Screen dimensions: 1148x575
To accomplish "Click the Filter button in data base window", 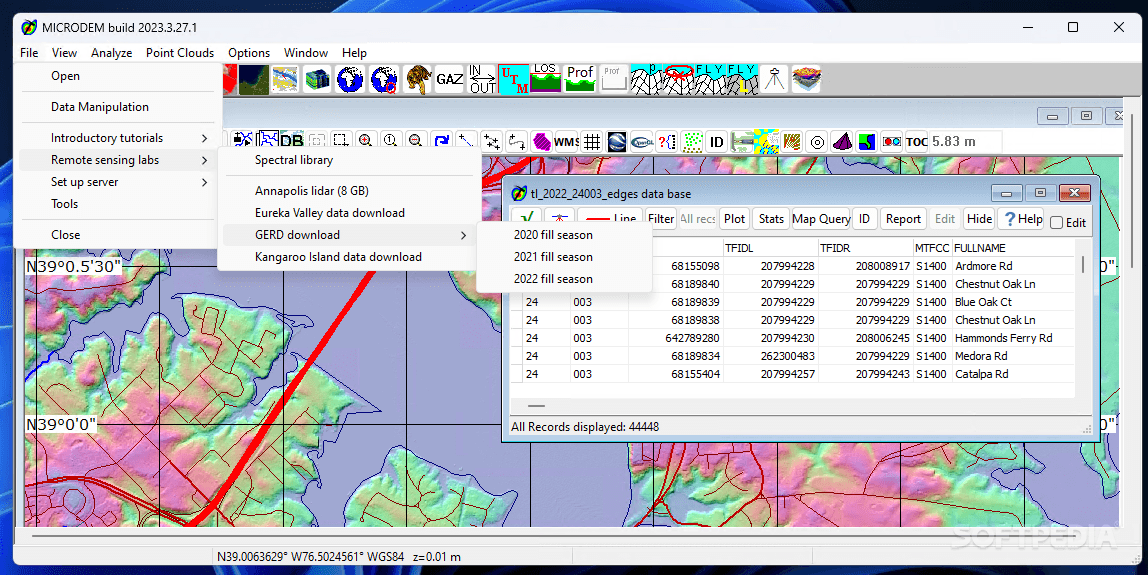I will 660,218.
